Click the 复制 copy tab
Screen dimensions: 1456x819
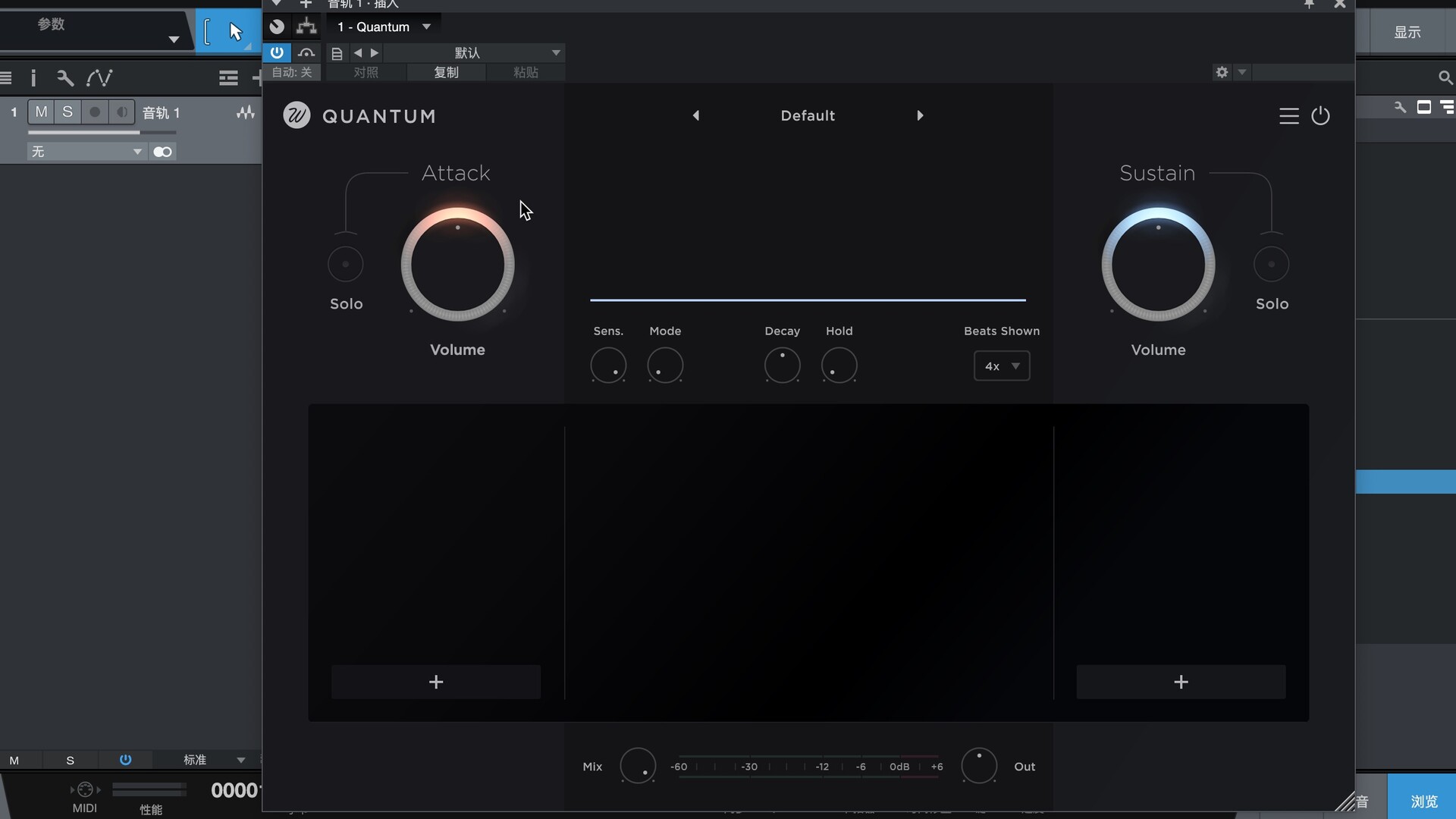[446, 72]
